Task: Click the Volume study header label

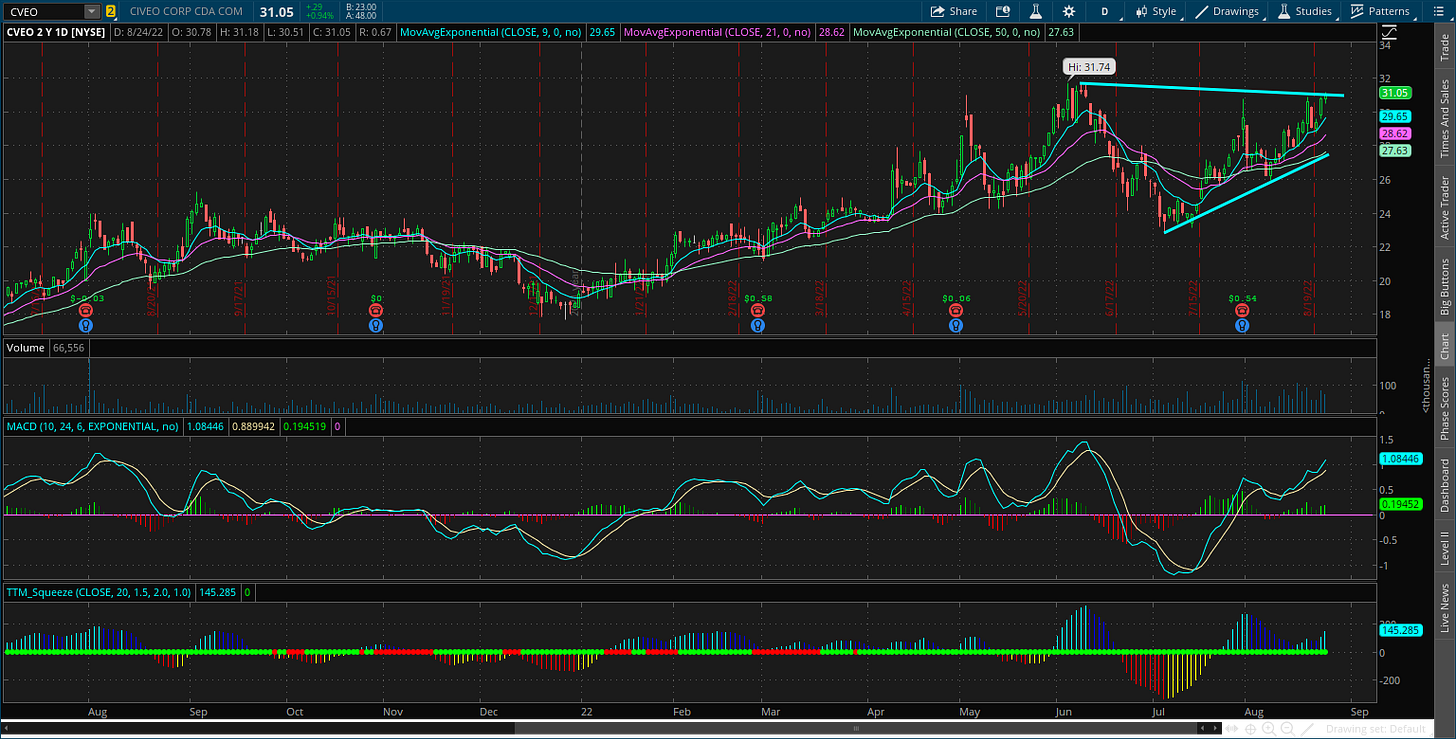Action: point(24,350)
